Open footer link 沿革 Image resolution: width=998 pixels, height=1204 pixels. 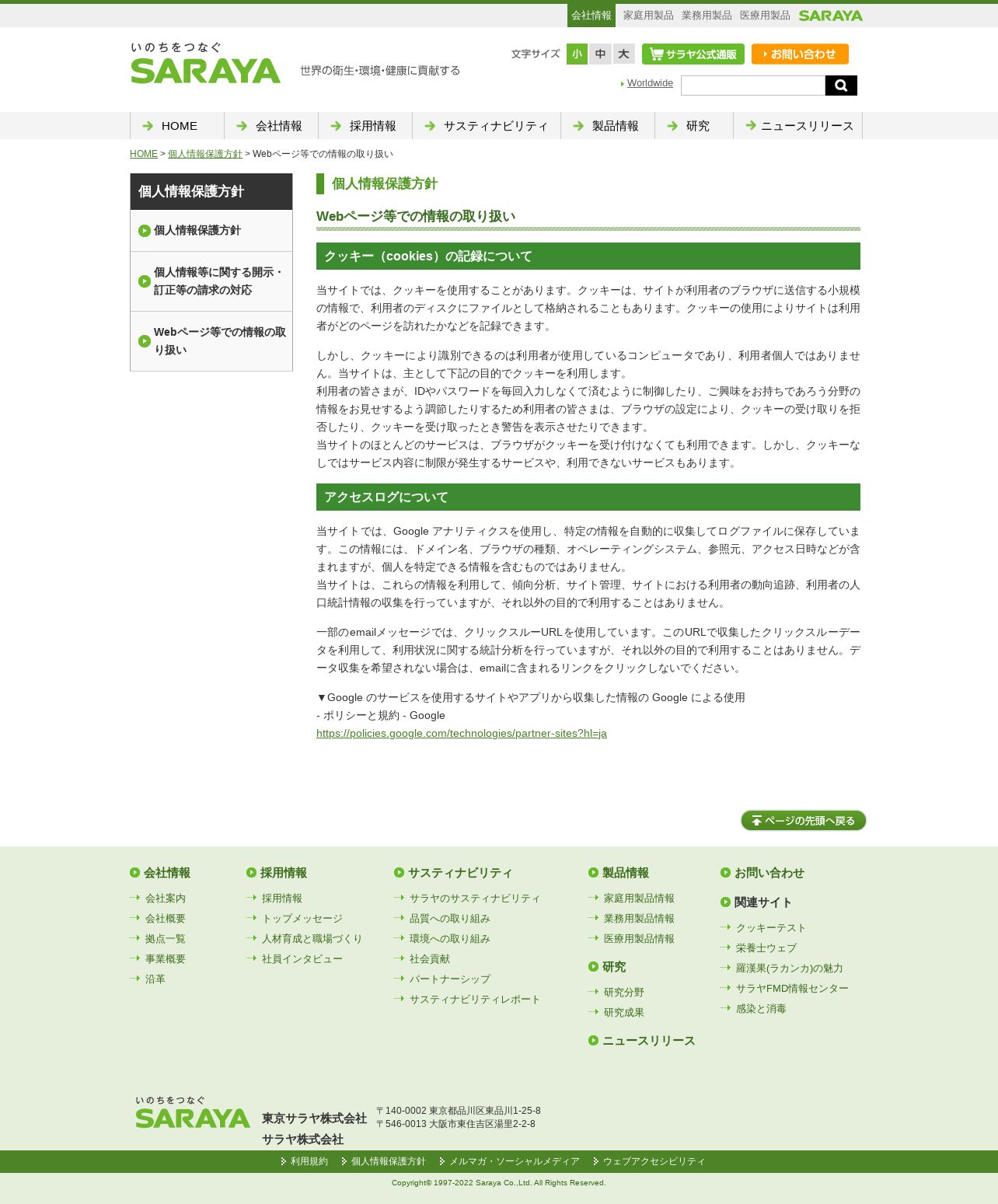coord(155,979)
